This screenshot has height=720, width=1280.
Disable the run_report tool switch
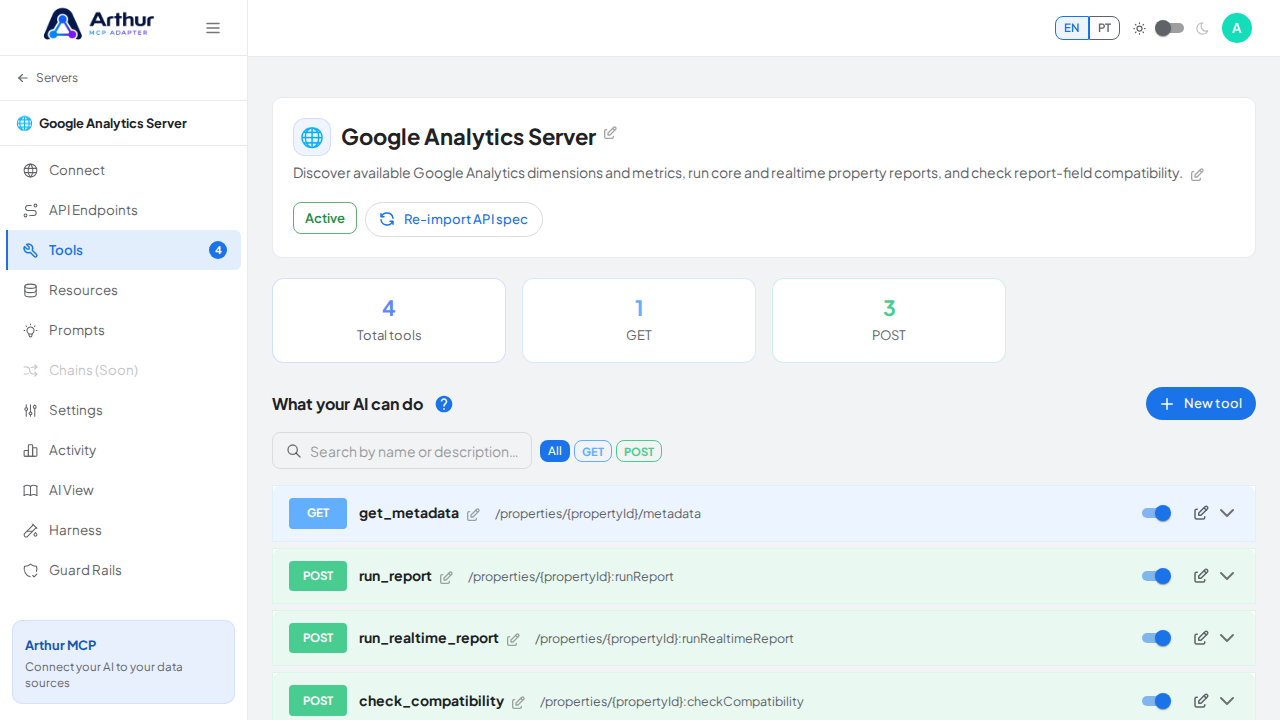(1157, 576)
